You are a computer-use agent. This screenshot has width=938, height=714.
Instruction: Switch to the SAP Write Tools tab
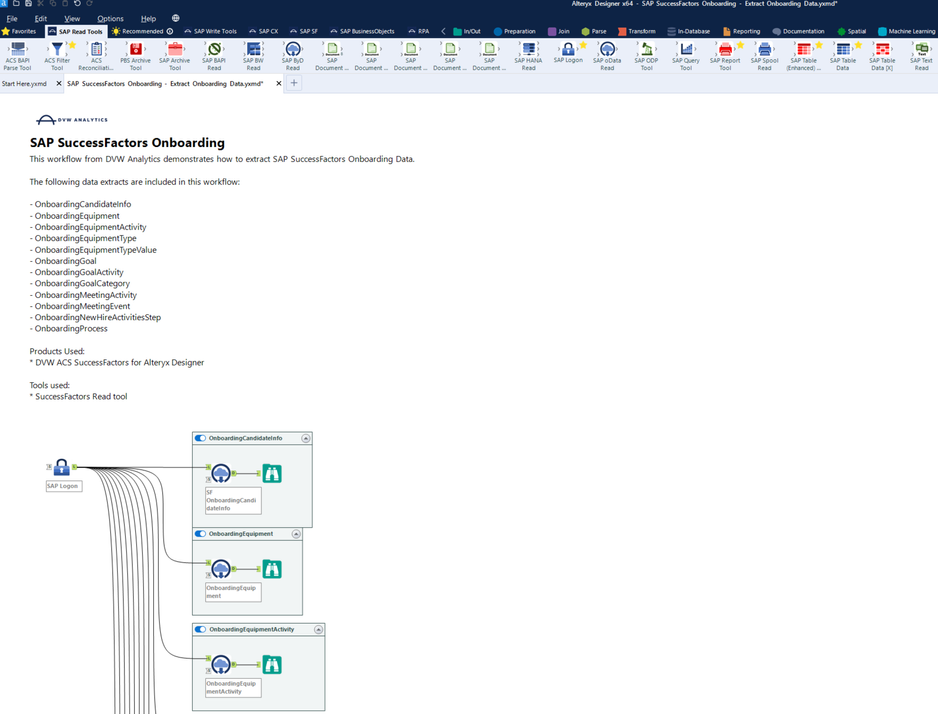tap(211, 31)
